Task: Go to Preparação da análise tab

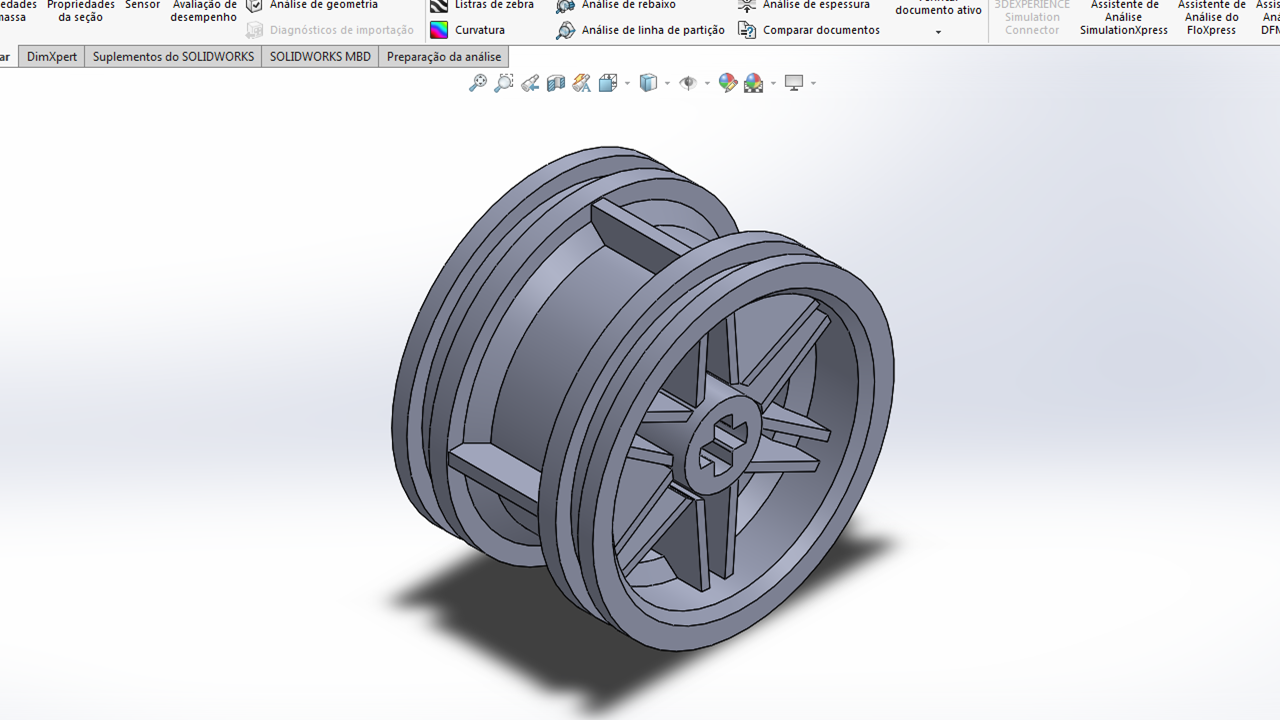Action: 443,57
